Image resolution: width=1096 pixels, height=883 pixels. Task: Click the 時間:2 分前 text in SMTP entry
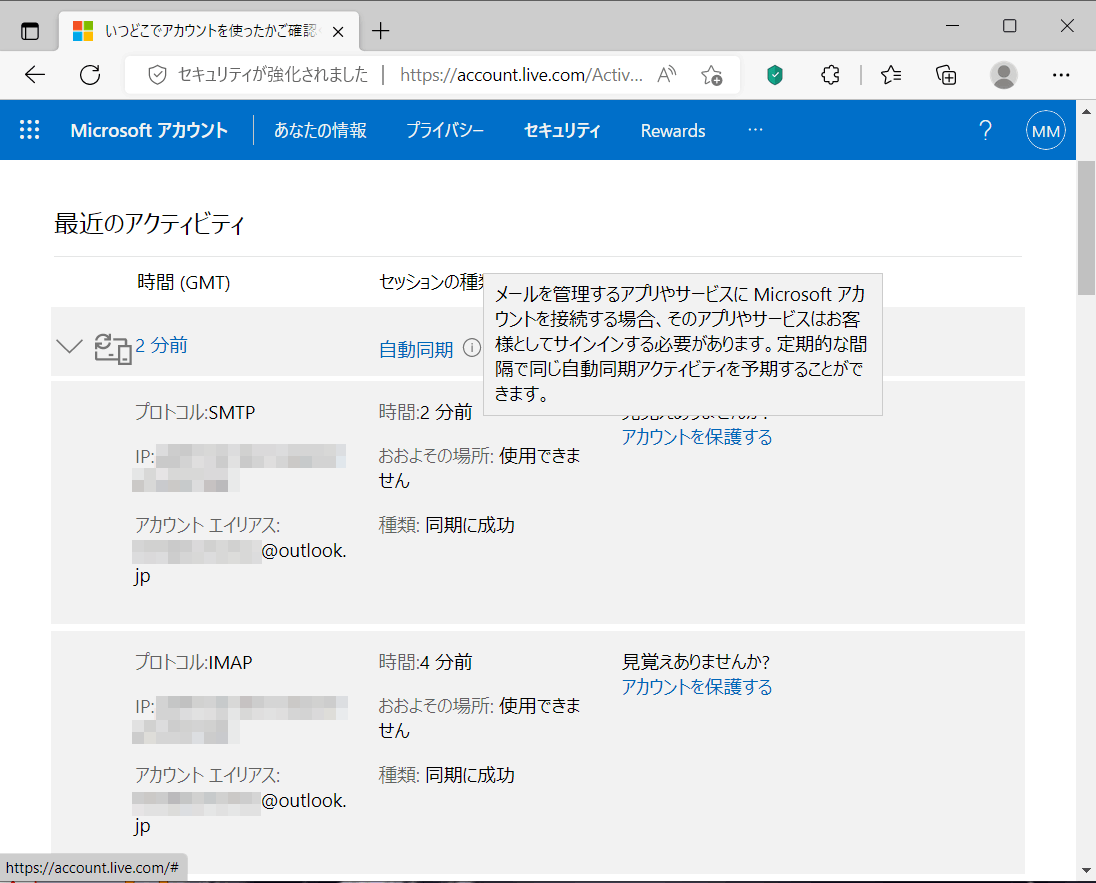[x=426, y=412]
